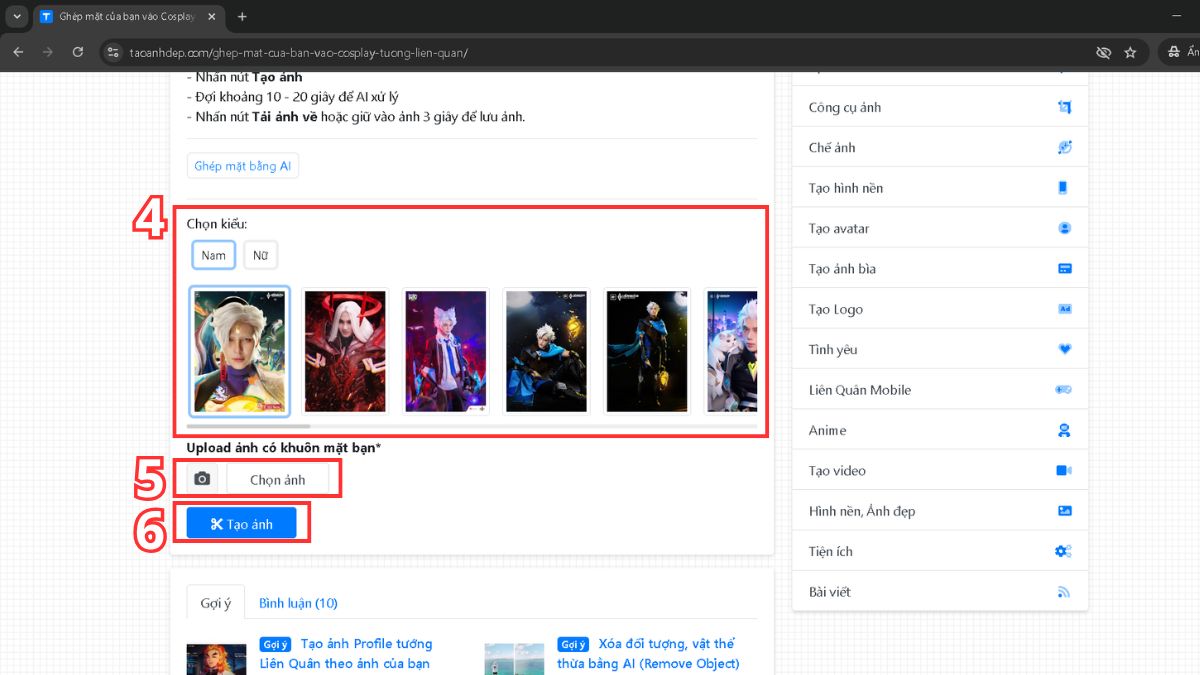Click the Tạo avatar person icon
Viewport: 1200px width, 675px height.
(1064, 228)
